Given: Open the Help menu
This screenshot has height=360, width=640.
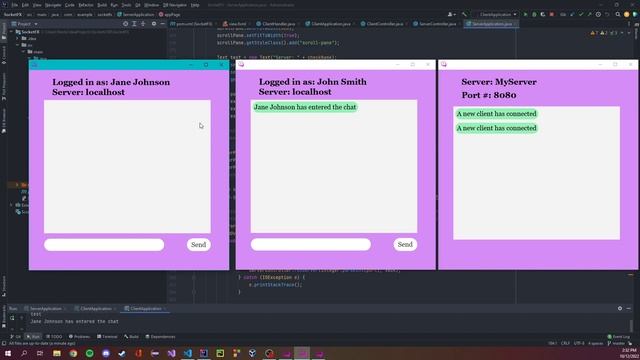Looking at the screenshot, I should pos(195,5).
